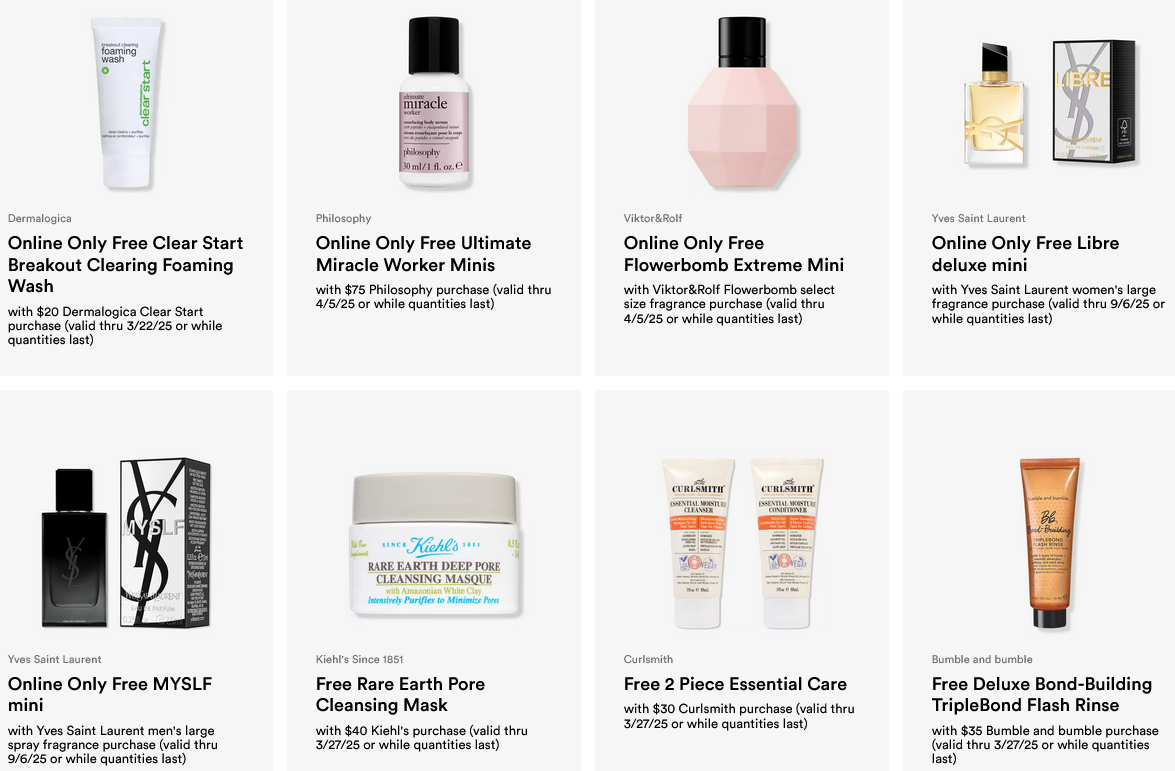Image resolution: width=1175 pixels, height=771 pixels.
Task: Select Online Only Free Libre deluxe mini title
Action: (x=1025, y=254)
